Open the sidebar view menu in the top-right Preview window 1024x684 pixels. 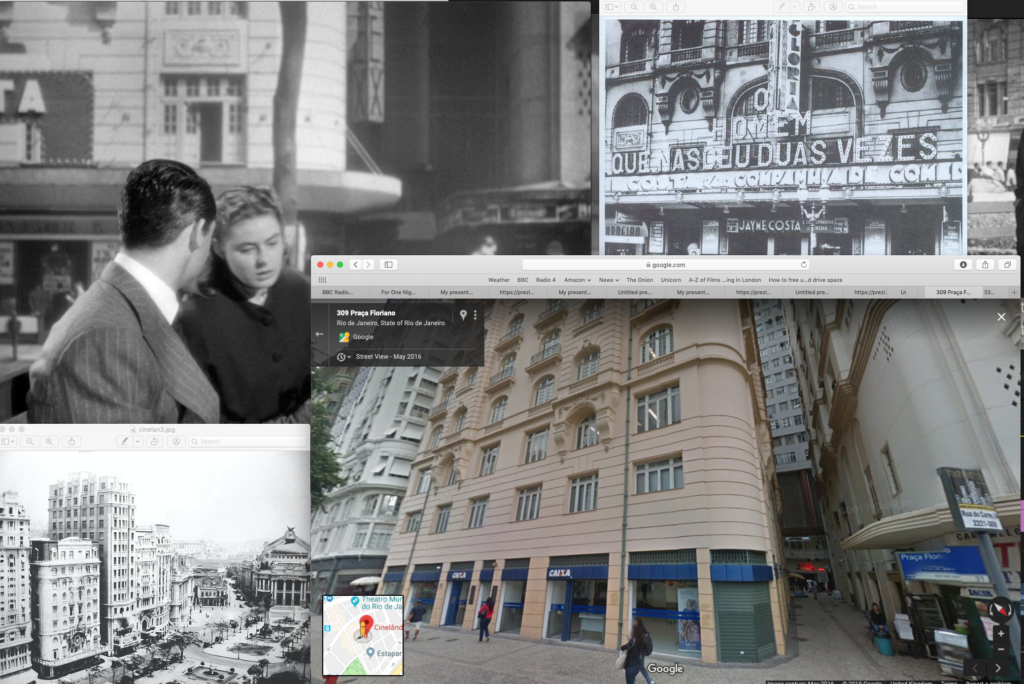click(x=611, y=7)
